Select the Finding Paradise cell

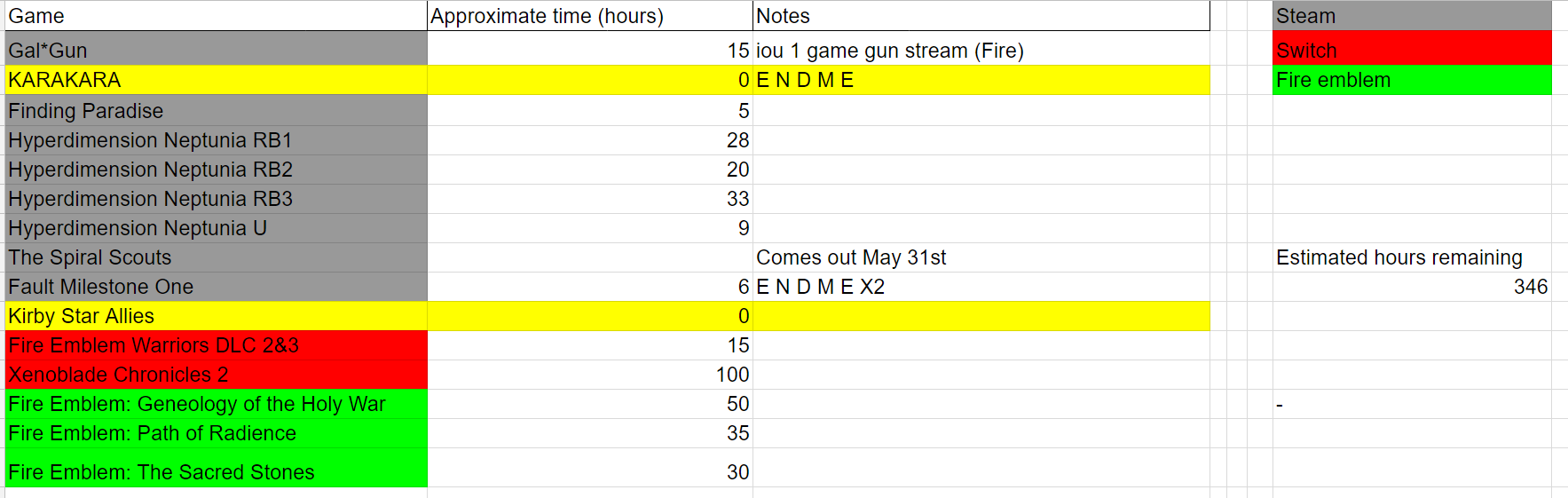[216, 111]
